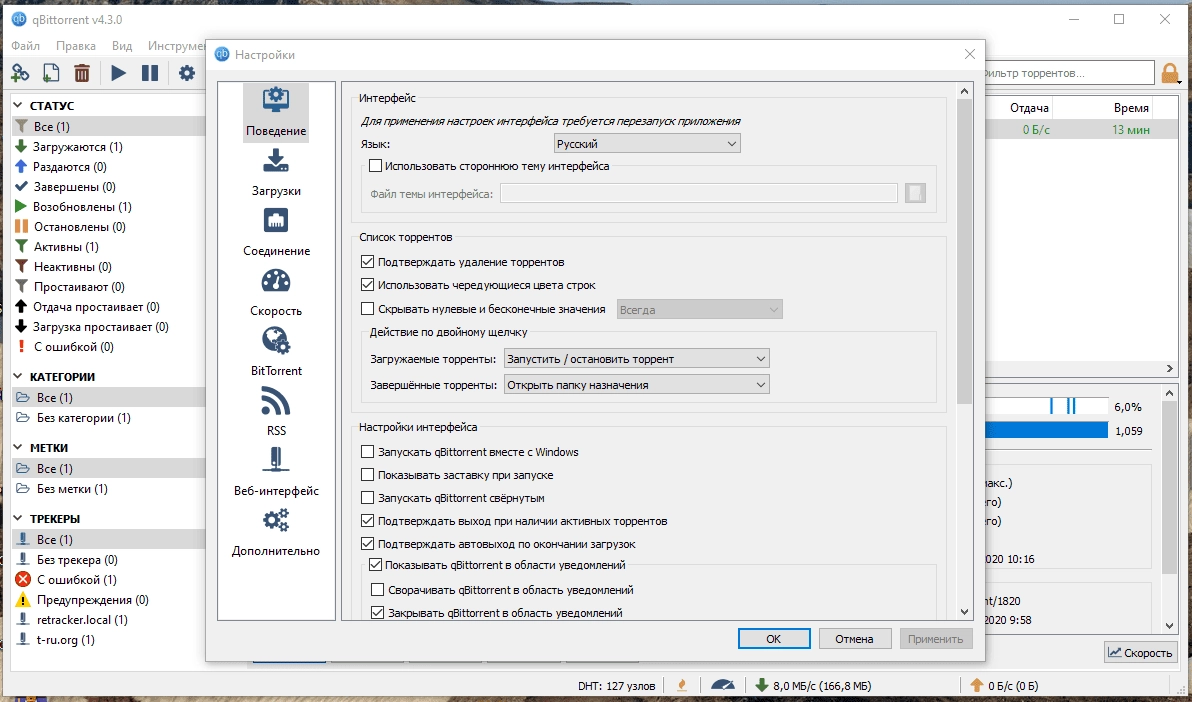Click the delete torrent trash icon
The image size is (1192, 702).
[x=82, y=73]
